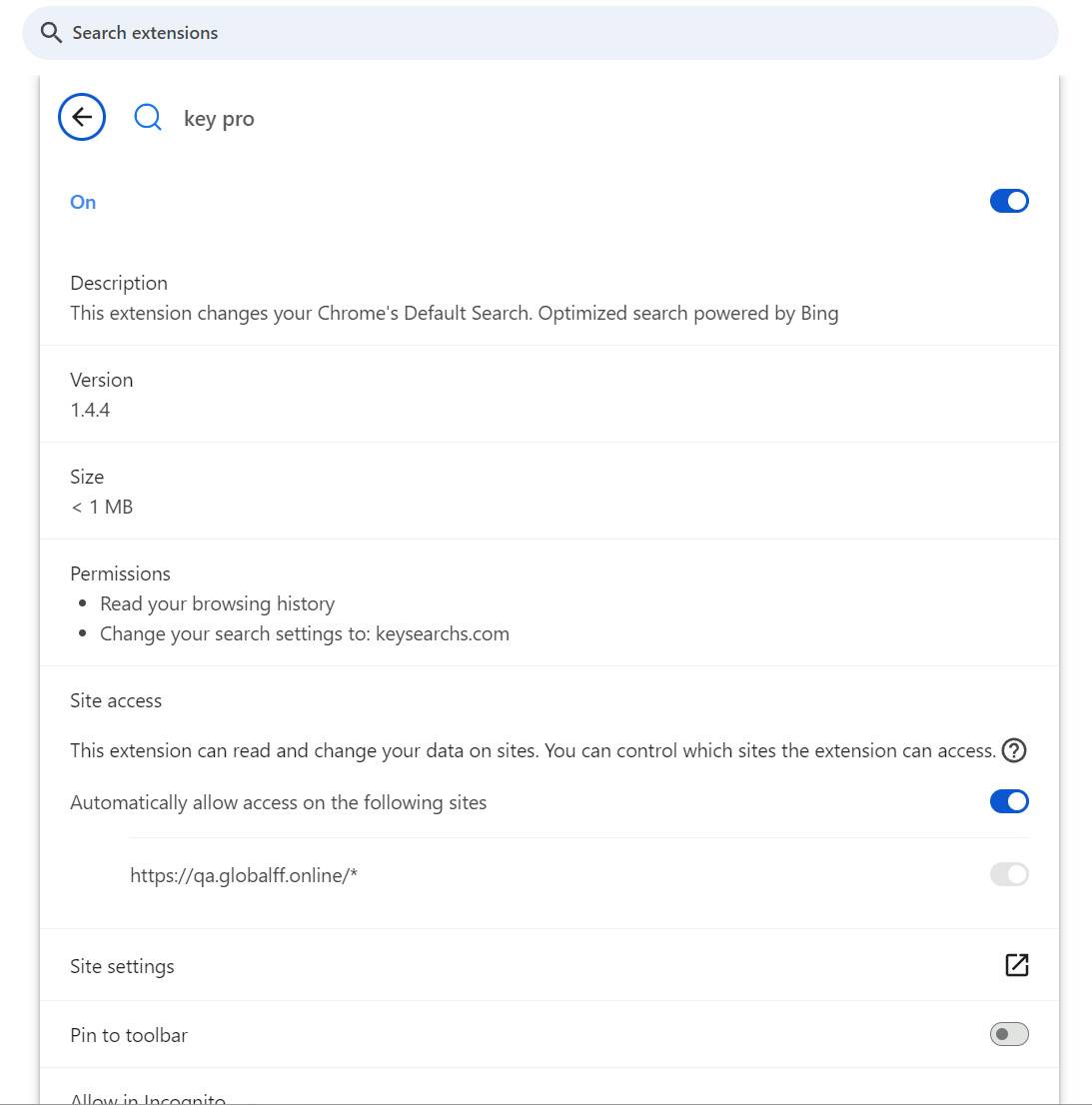Click the keysearchs.com search settings permission
This screenshot has height=1105, width=1092.
click(x=305, y=633)
